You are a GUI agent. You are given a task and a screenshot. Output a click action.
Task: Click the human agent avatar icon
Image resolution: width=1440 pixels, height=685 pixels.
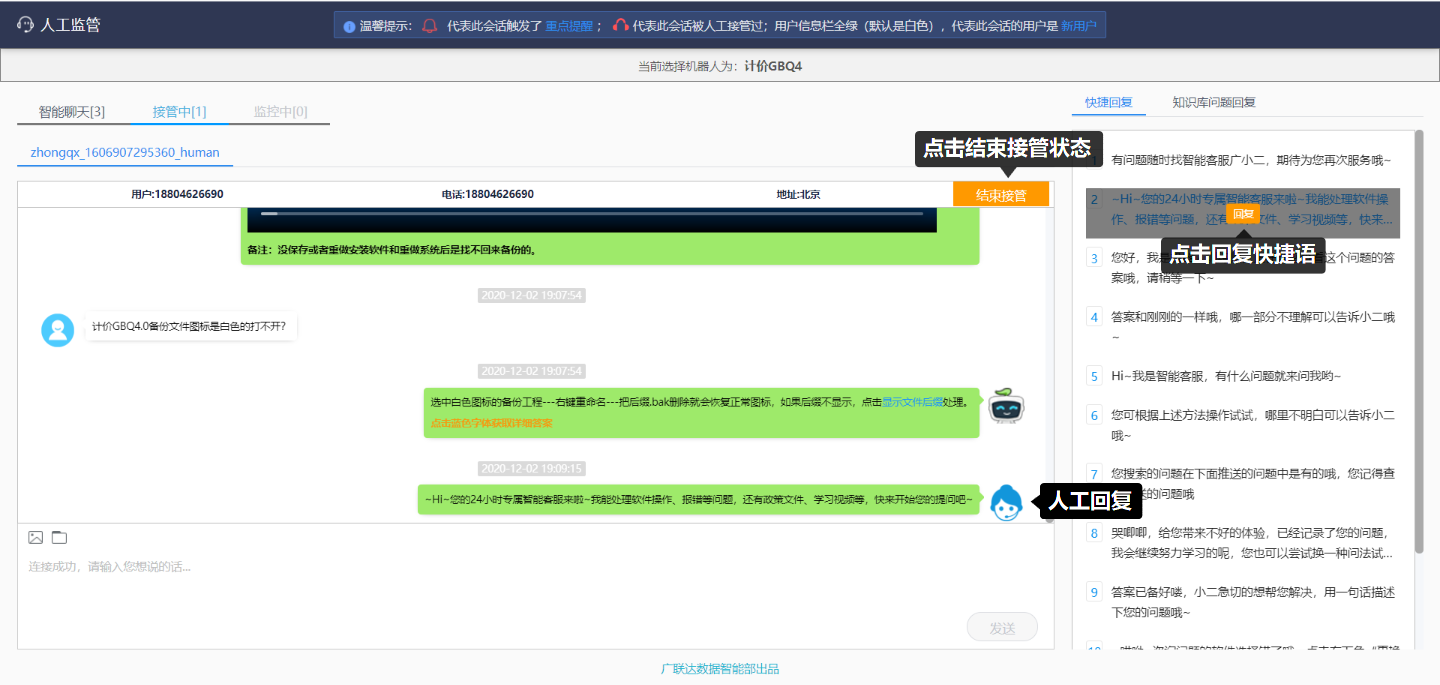(1005, 503)
